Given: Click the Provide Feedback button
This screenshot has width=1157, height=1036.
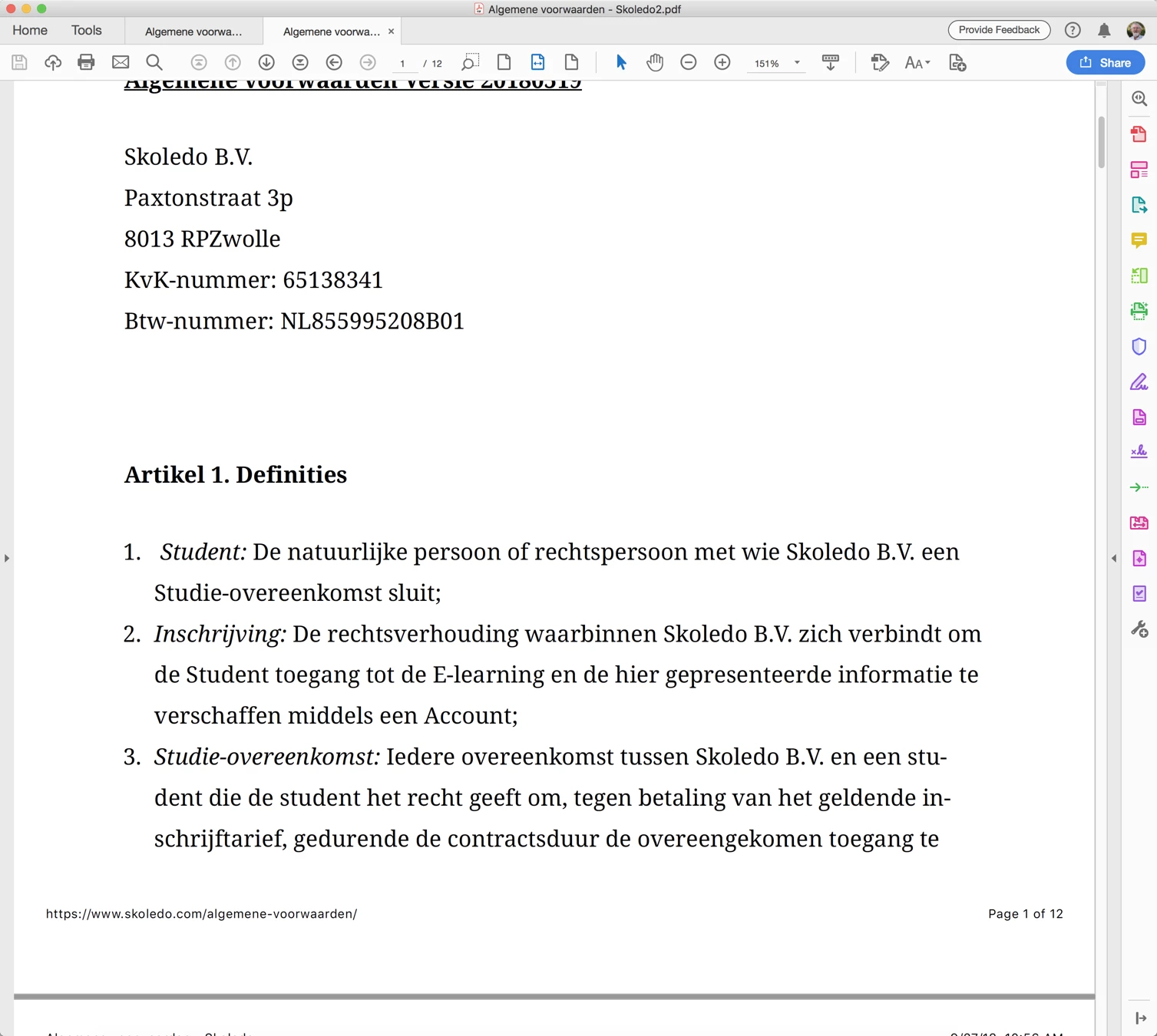Looking at the screenshot, I should click(x=999, y=30).
